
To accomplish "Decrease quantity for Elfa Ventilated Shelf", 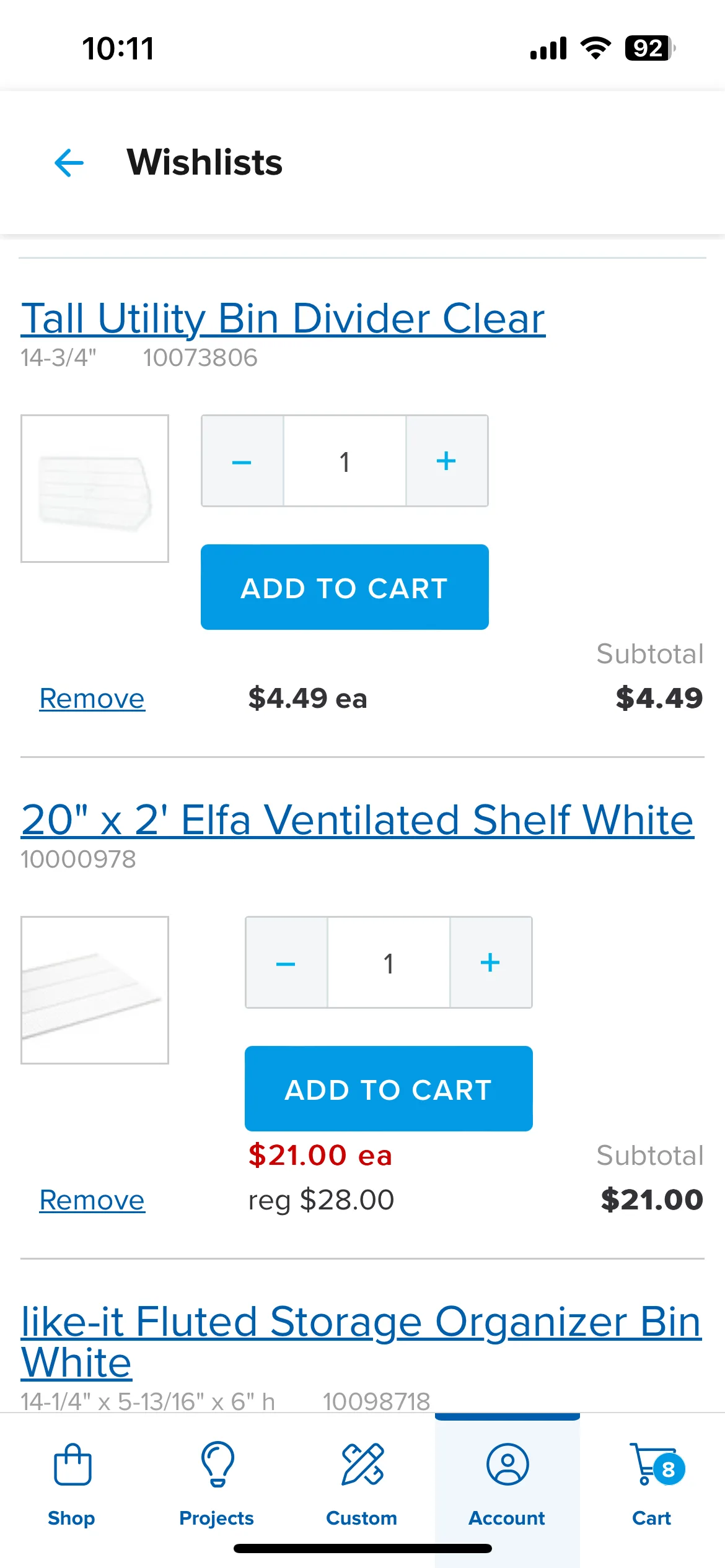I will pos(286,963).
